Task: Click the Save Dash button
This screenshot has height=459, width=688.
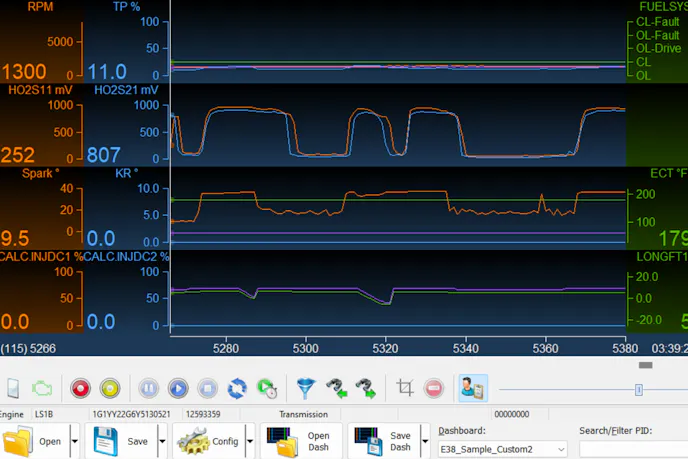Action: [x=385, y=441]
